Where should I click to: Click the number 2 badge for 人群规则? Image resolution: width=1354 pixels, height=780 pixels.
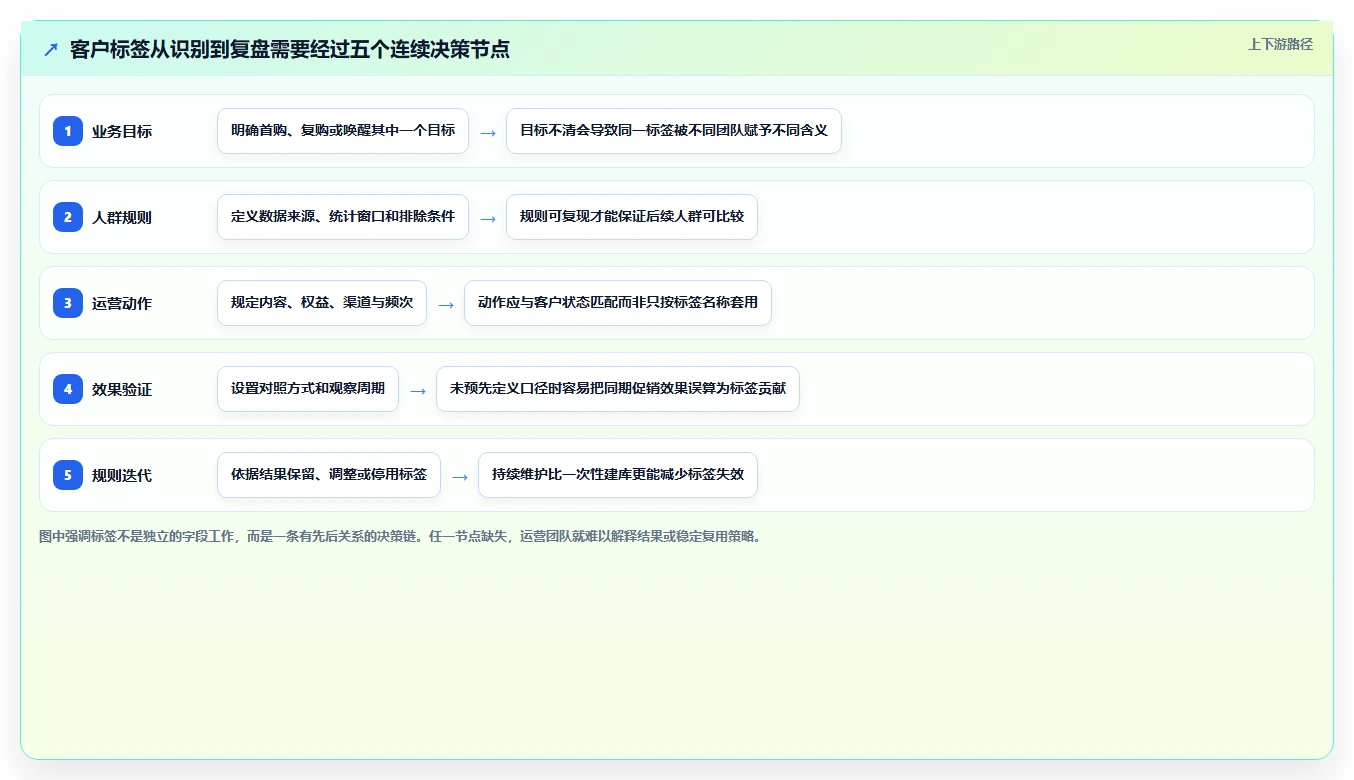point(68,217)
